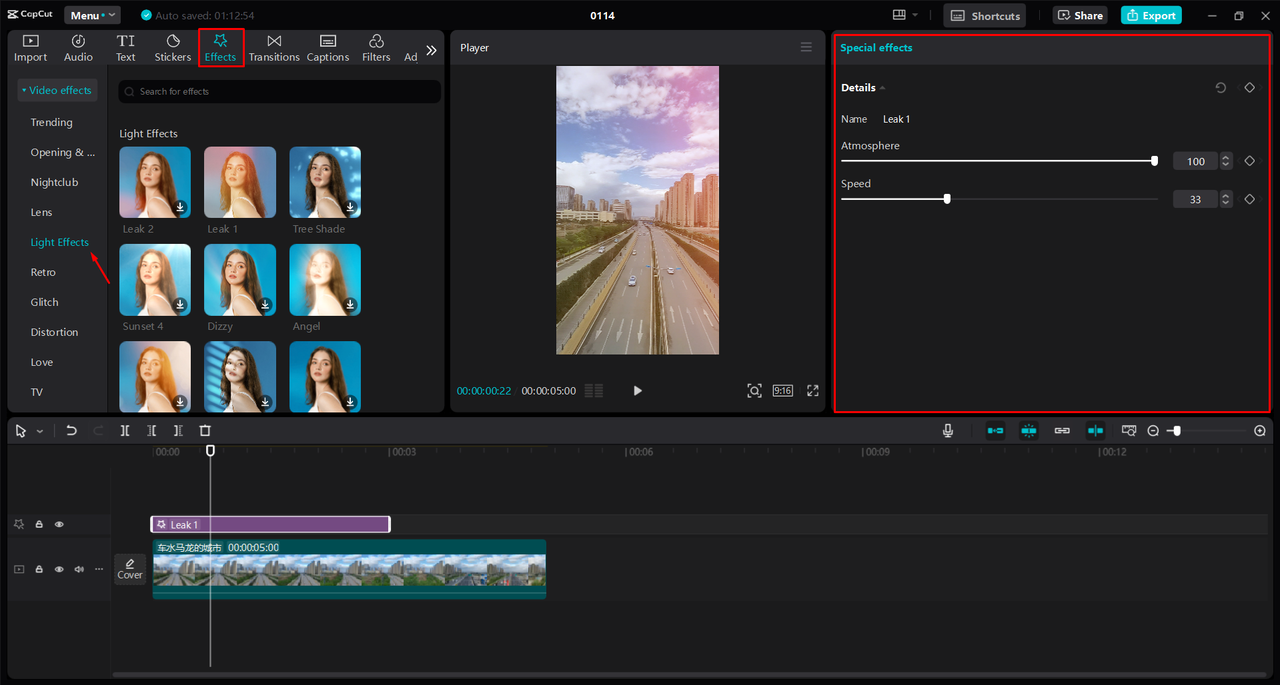The height and width of the screenshot is (685, 1280).
Task: Click the player fullscreen icon
Action: click(813, 390)
